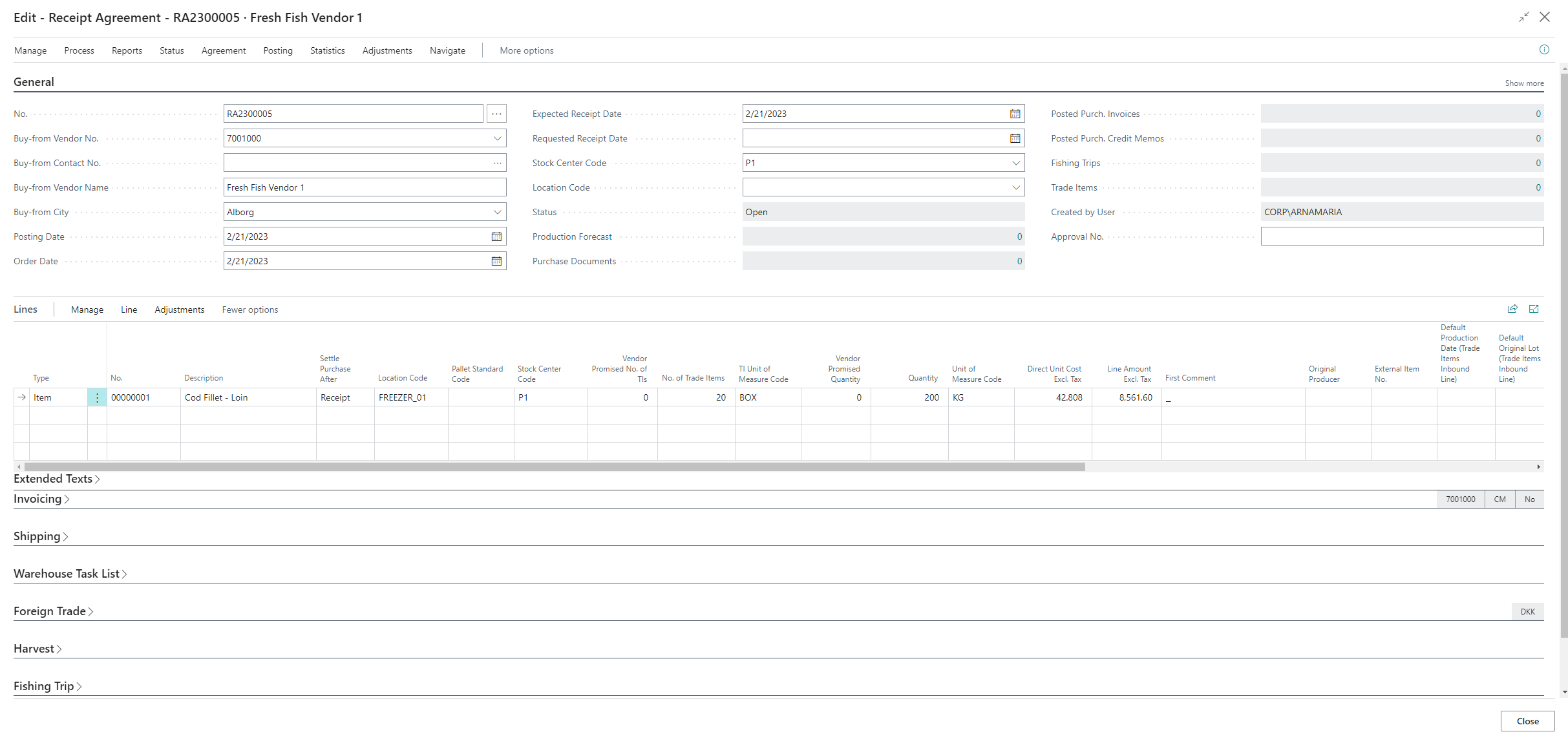This screenshot has width=1568, height=745.
Task: Collapse the page with the shrink icon
Action: [x=1524, y=17]
